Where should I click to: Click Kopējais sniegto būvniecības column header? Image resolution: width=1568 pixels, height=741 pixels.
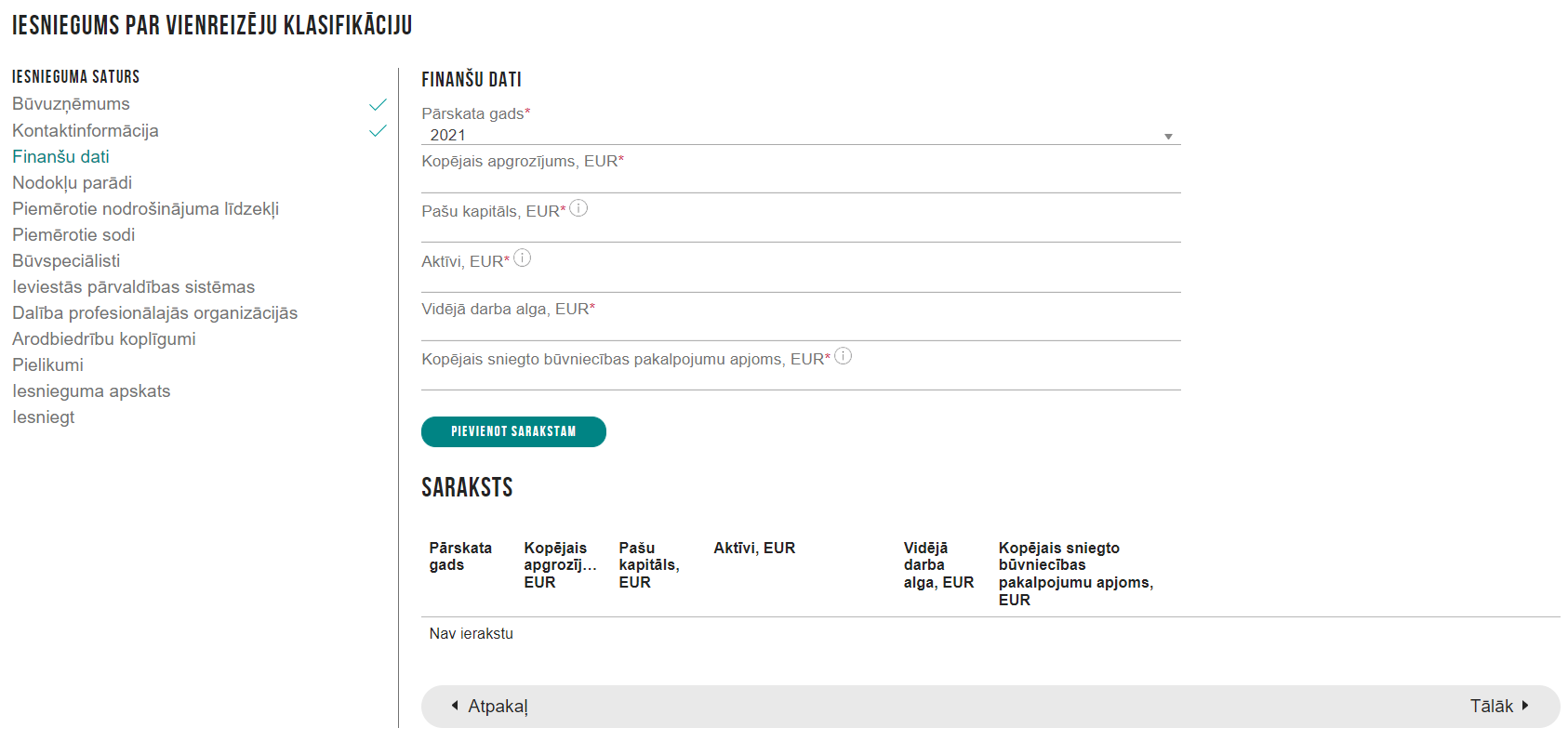coord(1076,574)
